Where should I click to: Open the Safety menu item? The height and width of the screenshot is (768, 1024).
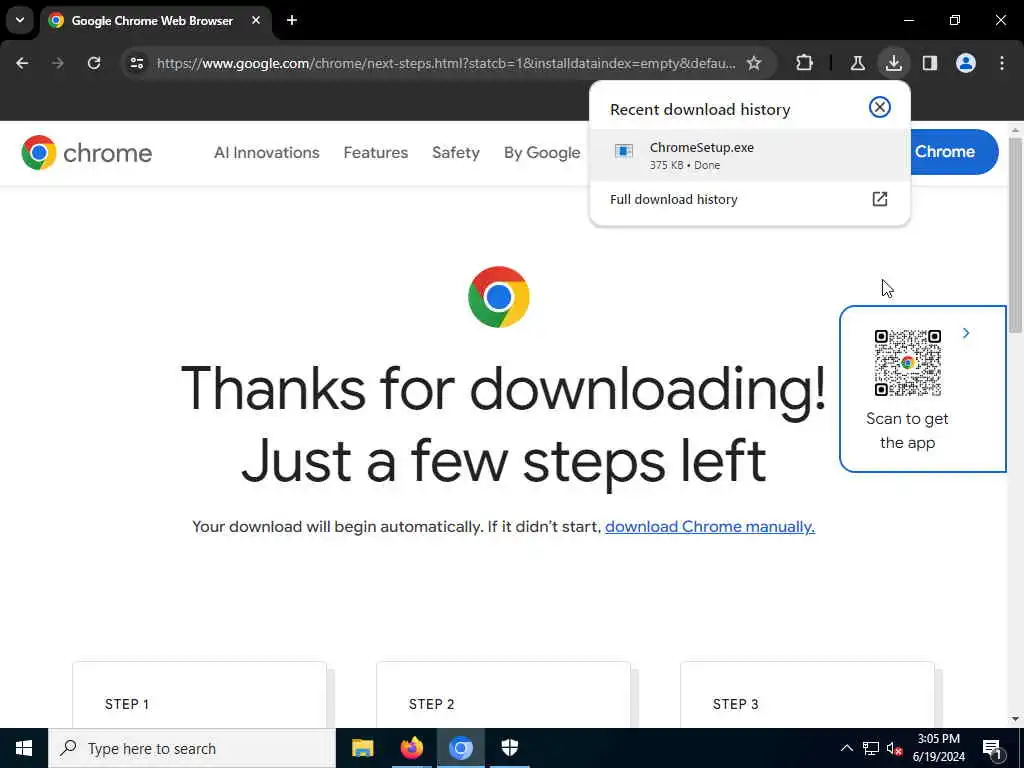point(456,153)
